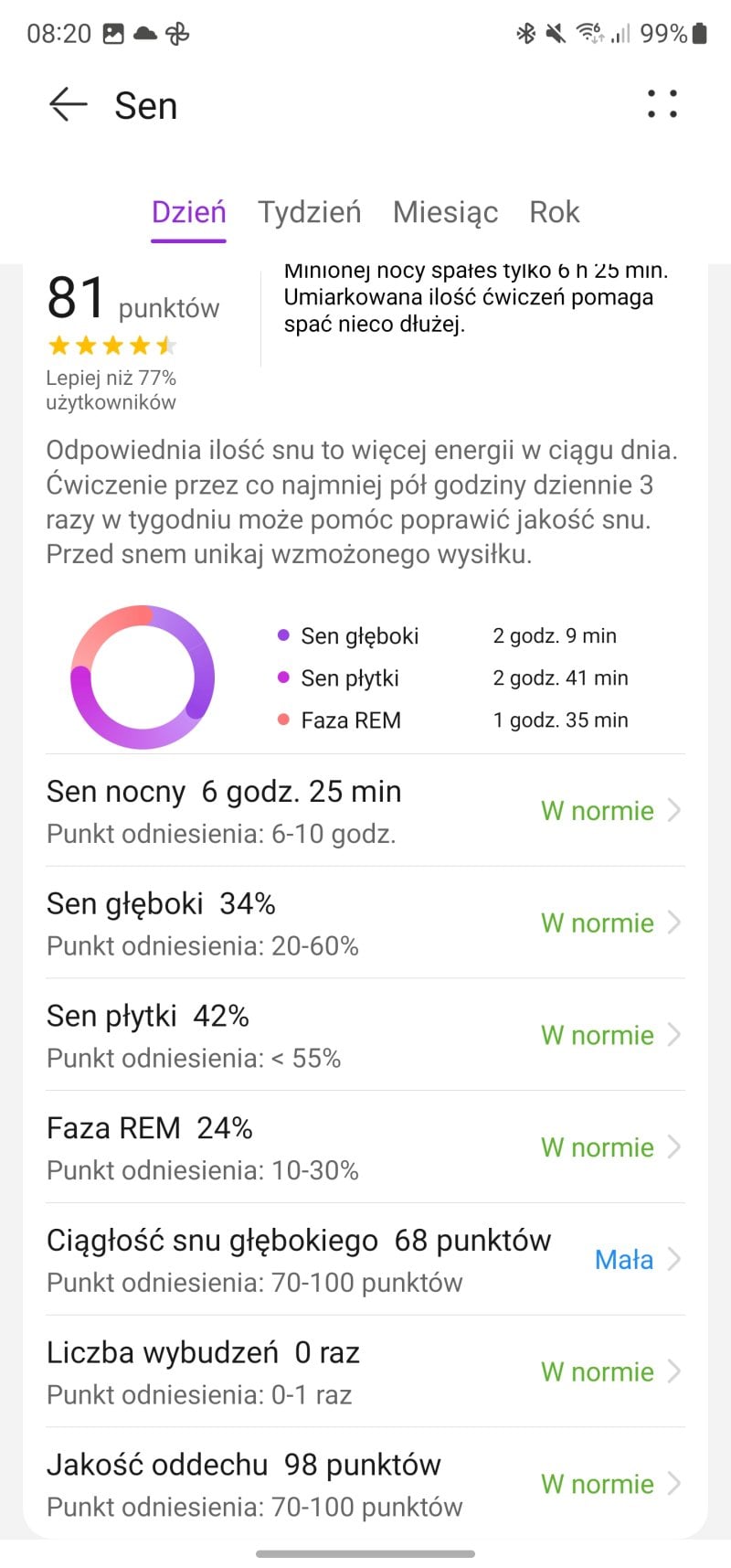
Task: Tap the muted sound status icon
Action: 555,34
